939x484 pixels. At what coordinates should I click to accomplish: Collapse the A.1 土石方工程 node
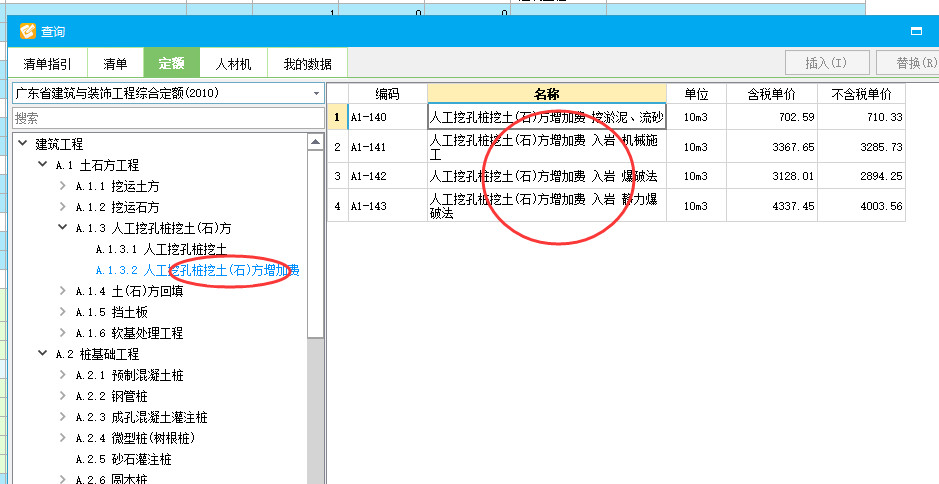43,164
